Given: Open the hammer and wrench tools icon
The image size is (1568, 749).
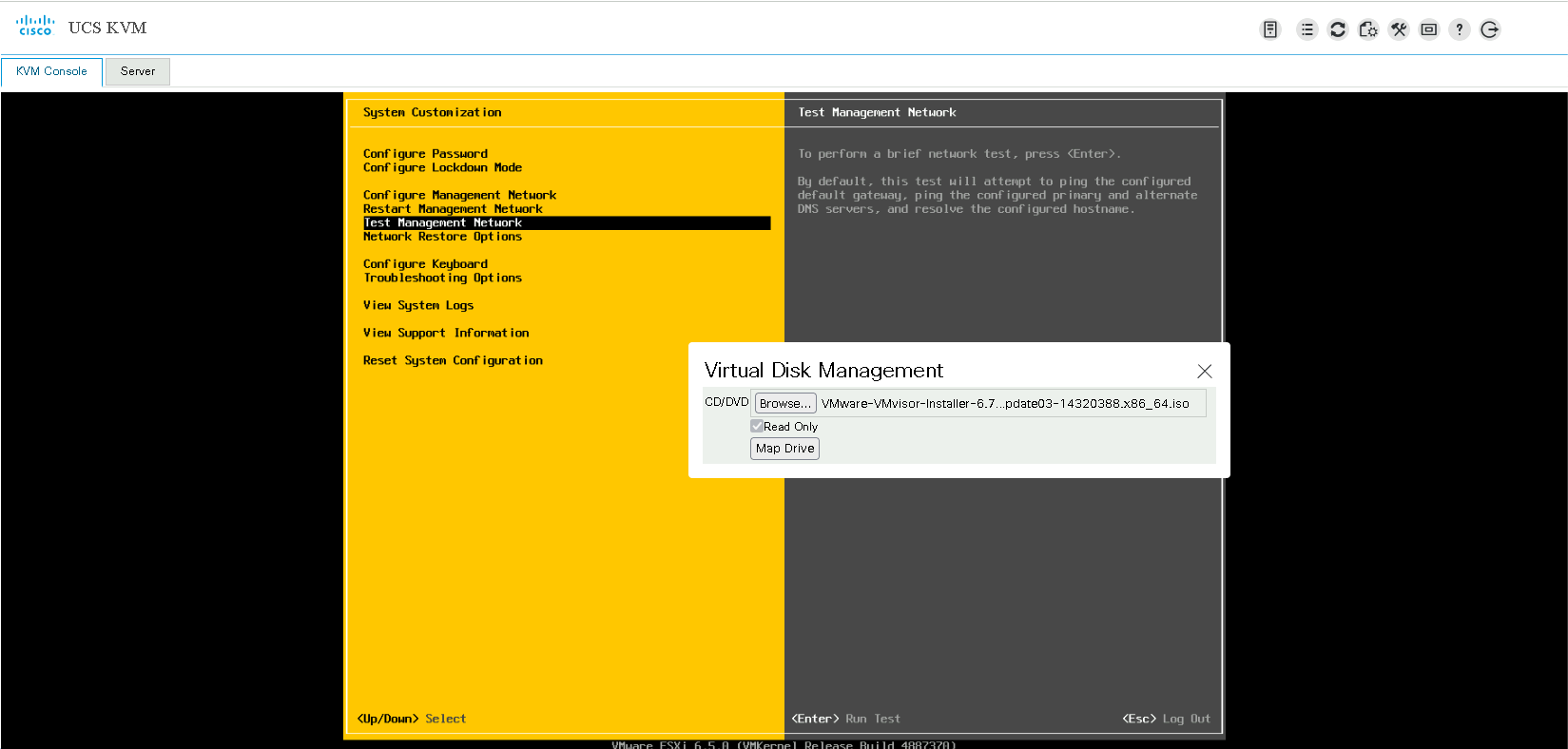Looking at the screenshot, I should (1399, 29).
